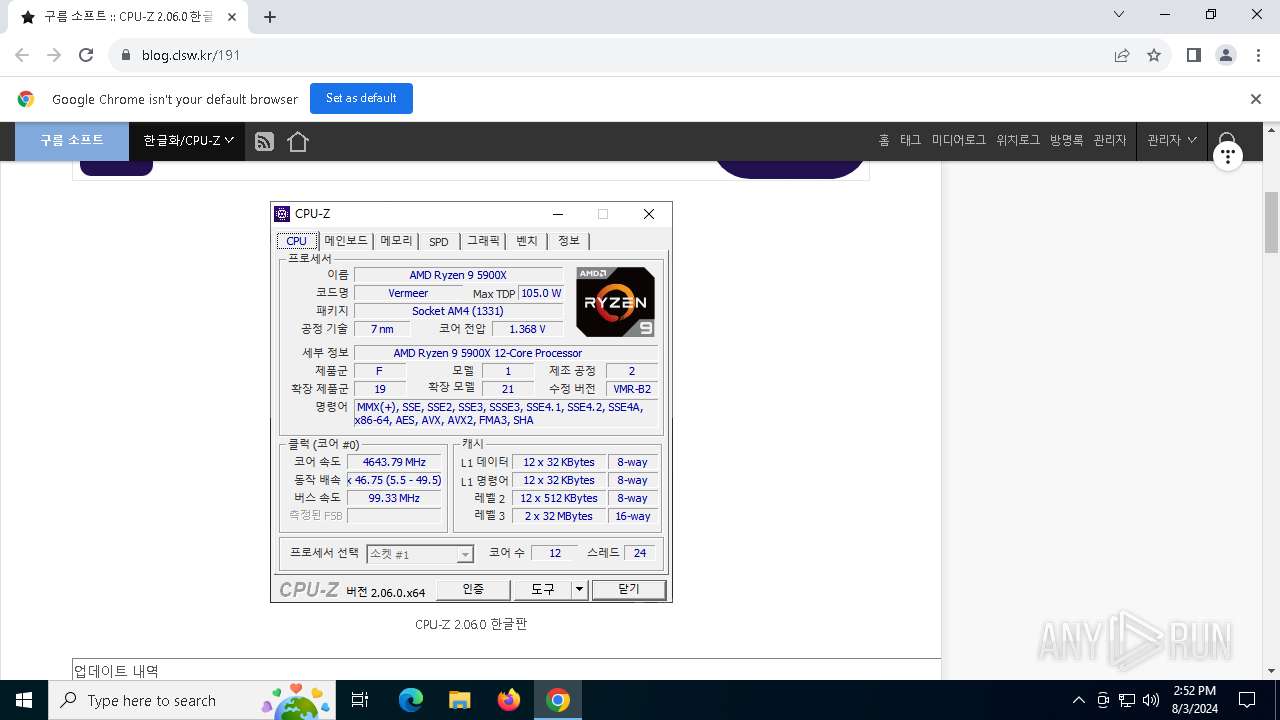Share this page using share icon
This screenshot has width=1280, height=720.
[1122, 55]
